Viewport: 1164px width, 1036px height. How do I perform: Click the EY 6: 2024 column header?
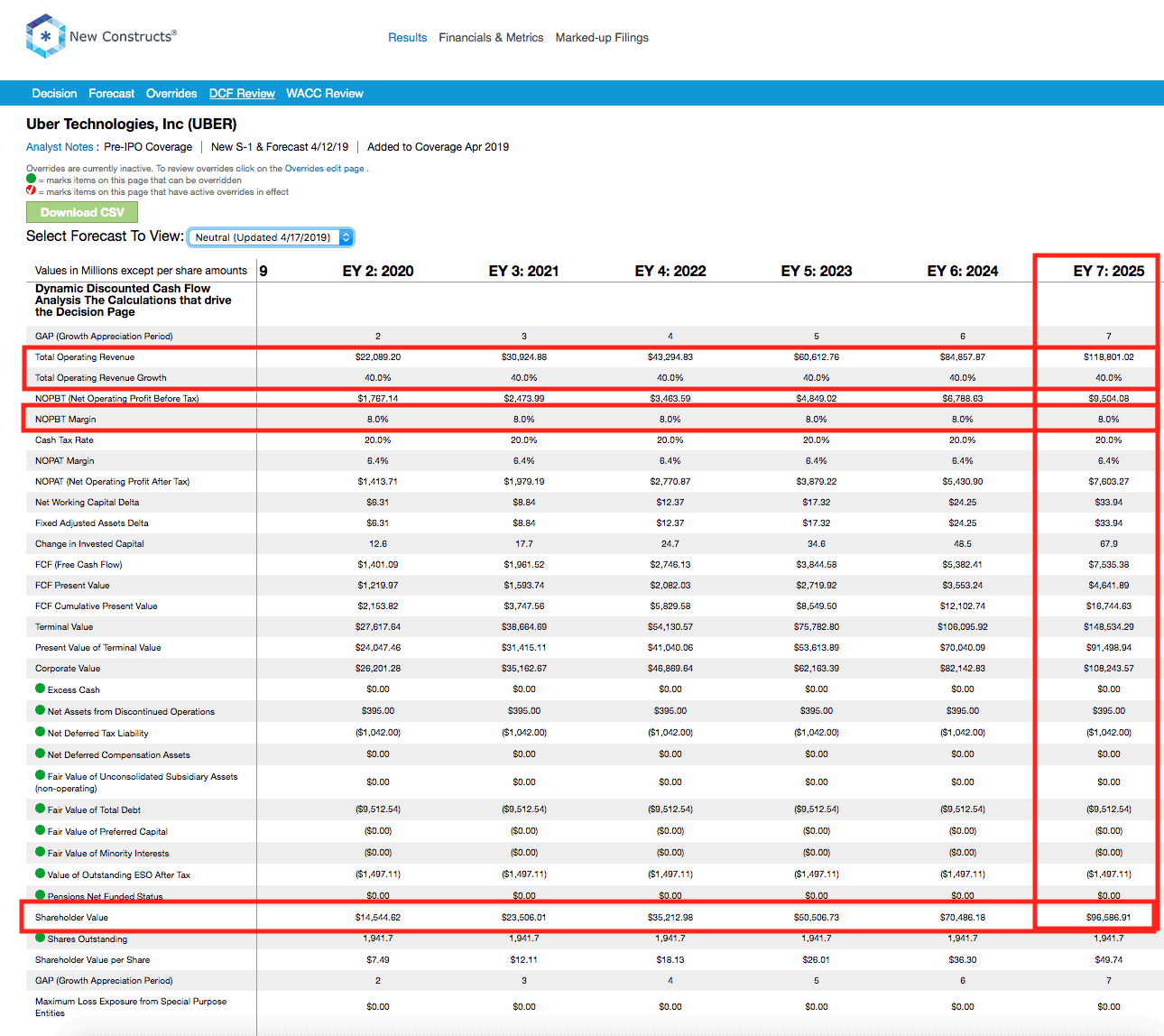(x=963, y=271)
